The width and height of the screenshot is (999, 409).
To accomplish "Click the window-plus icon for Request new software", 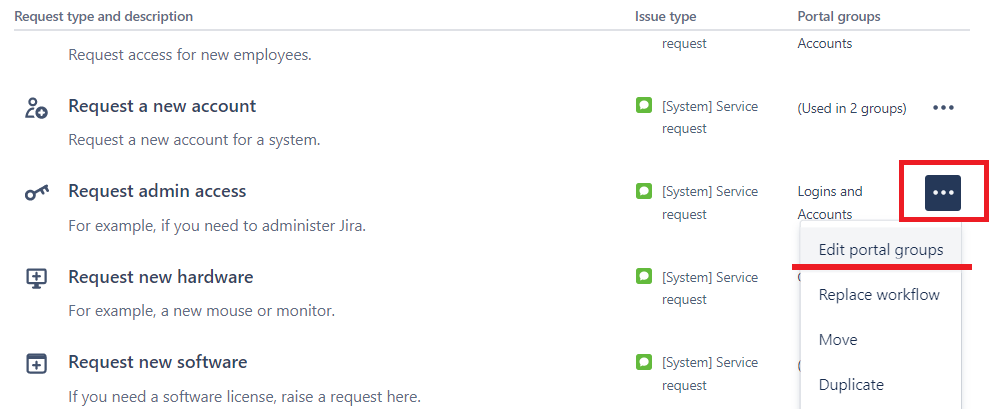I will point(36,363).
